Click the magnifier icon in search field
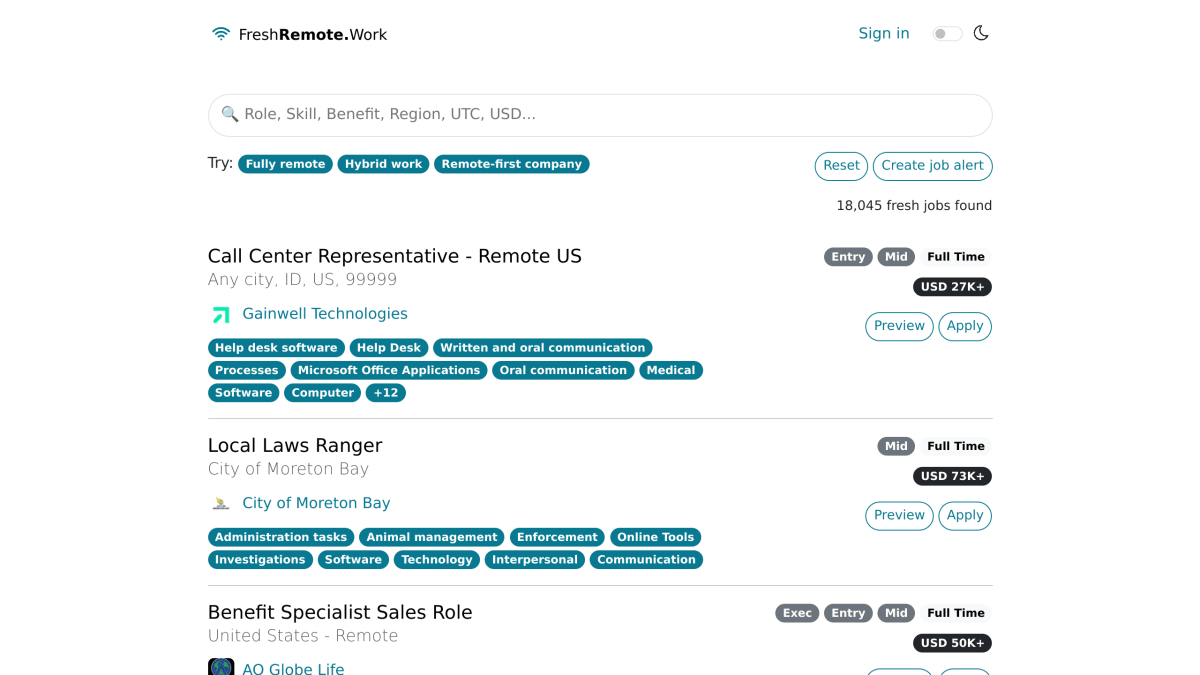Viewport: 1200px width, 675px height. [230, 114]
